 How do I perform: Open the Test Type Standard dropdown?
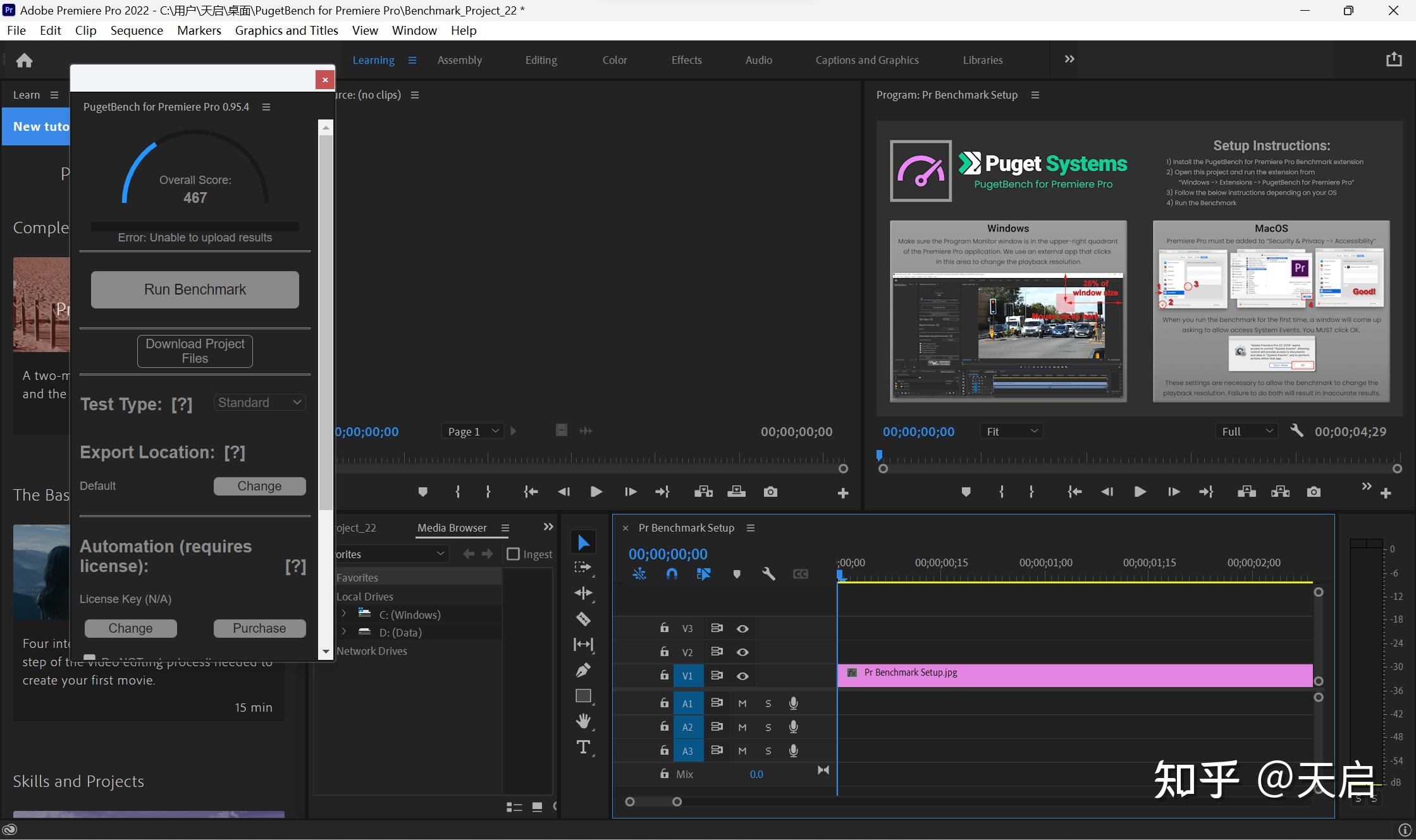259,403
